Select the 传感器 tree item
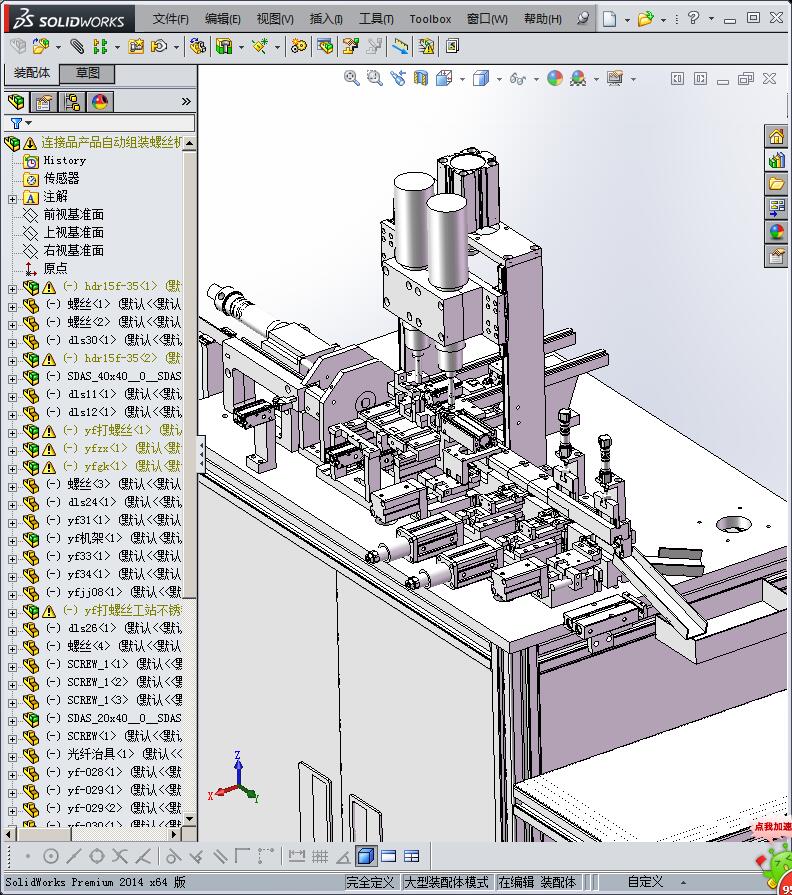The image size is (792, 895). (62, 179)
